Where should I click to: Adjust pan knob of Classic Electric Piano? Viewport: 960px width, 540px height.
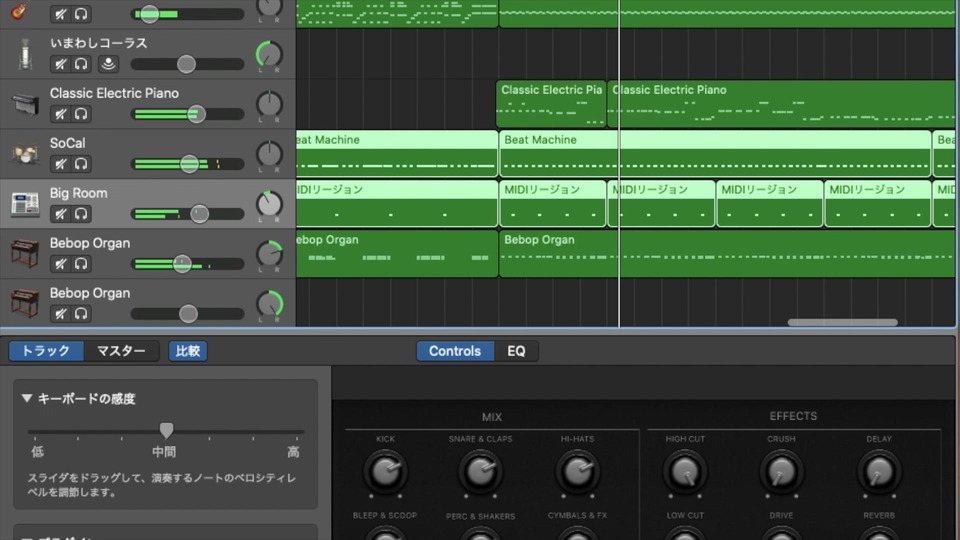pyautogui.click(x=269, y=105)
